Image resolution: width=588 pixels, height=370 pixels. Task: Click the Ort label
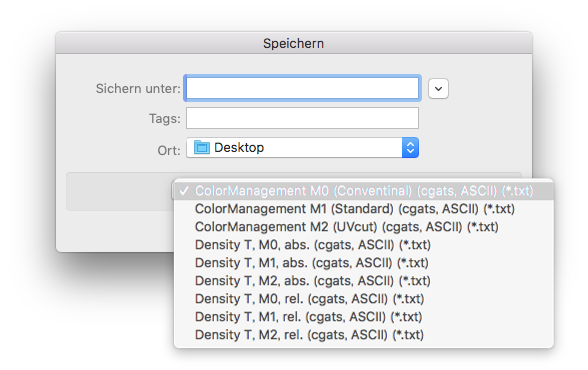(169, 150)
